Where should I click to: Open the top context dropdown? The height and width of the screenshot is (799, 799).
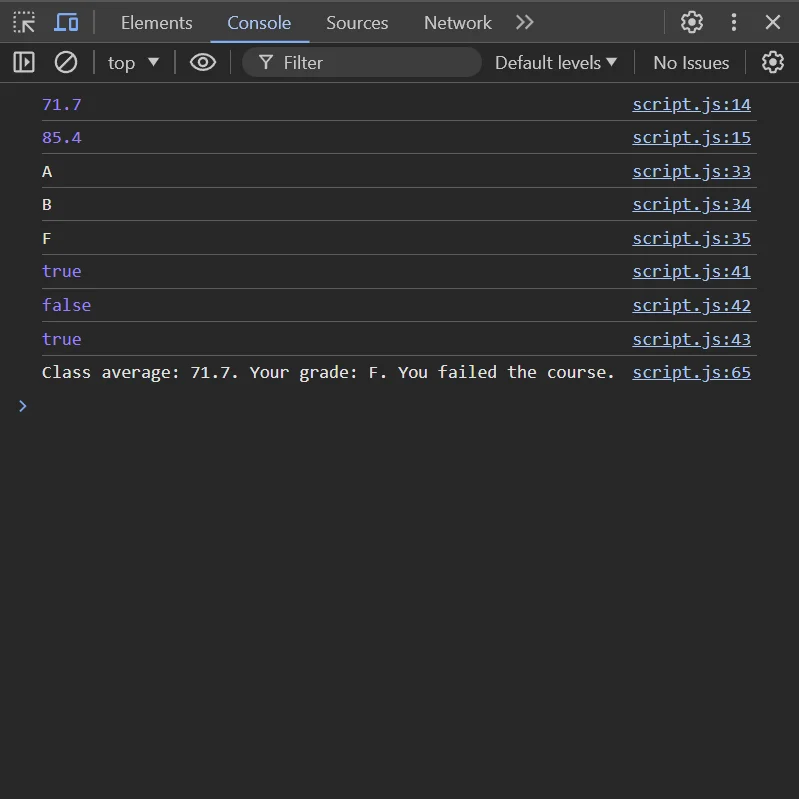[x=134, y=63]
